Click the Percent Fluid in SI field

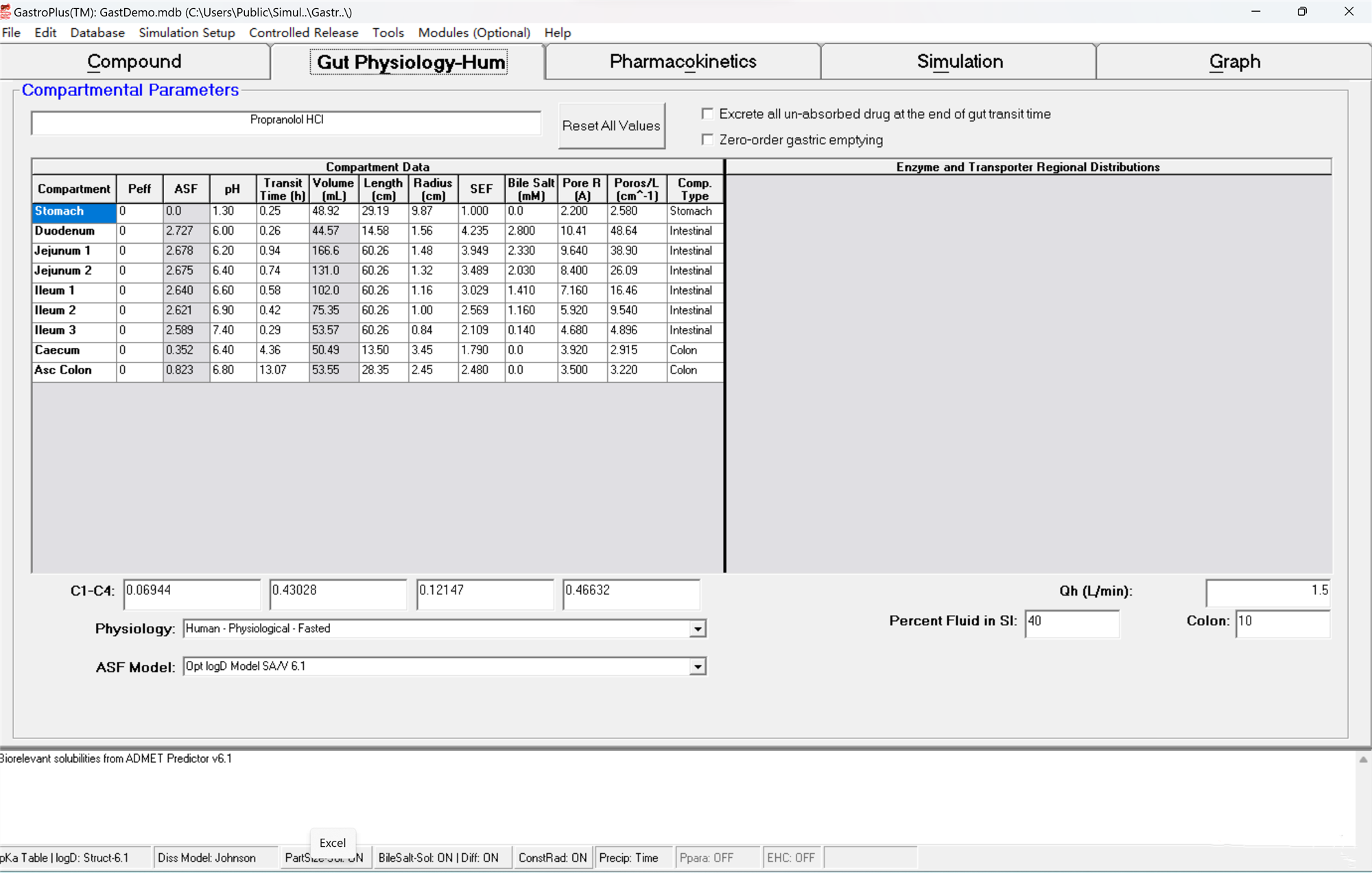1072,624
